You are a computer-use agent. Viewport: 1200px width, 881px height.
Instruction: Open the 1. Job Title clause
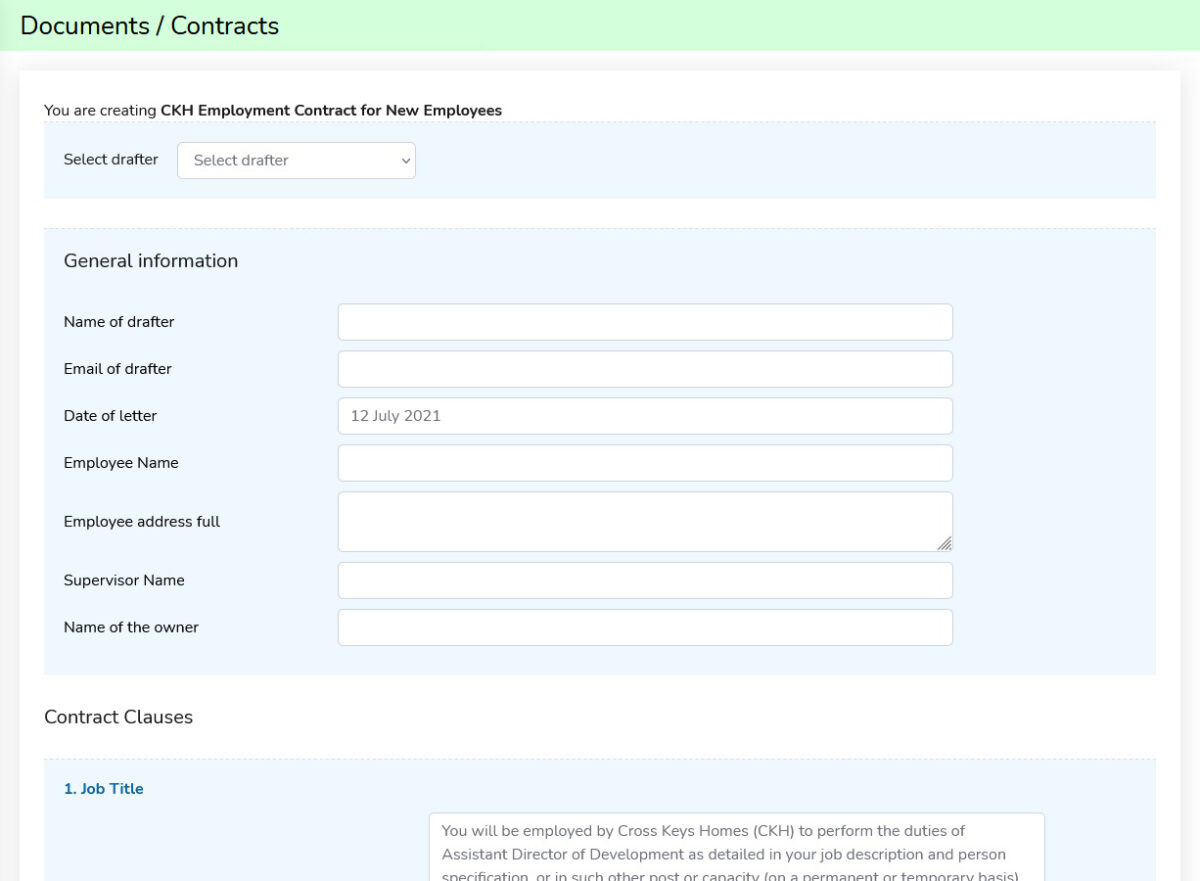[103, 788]
